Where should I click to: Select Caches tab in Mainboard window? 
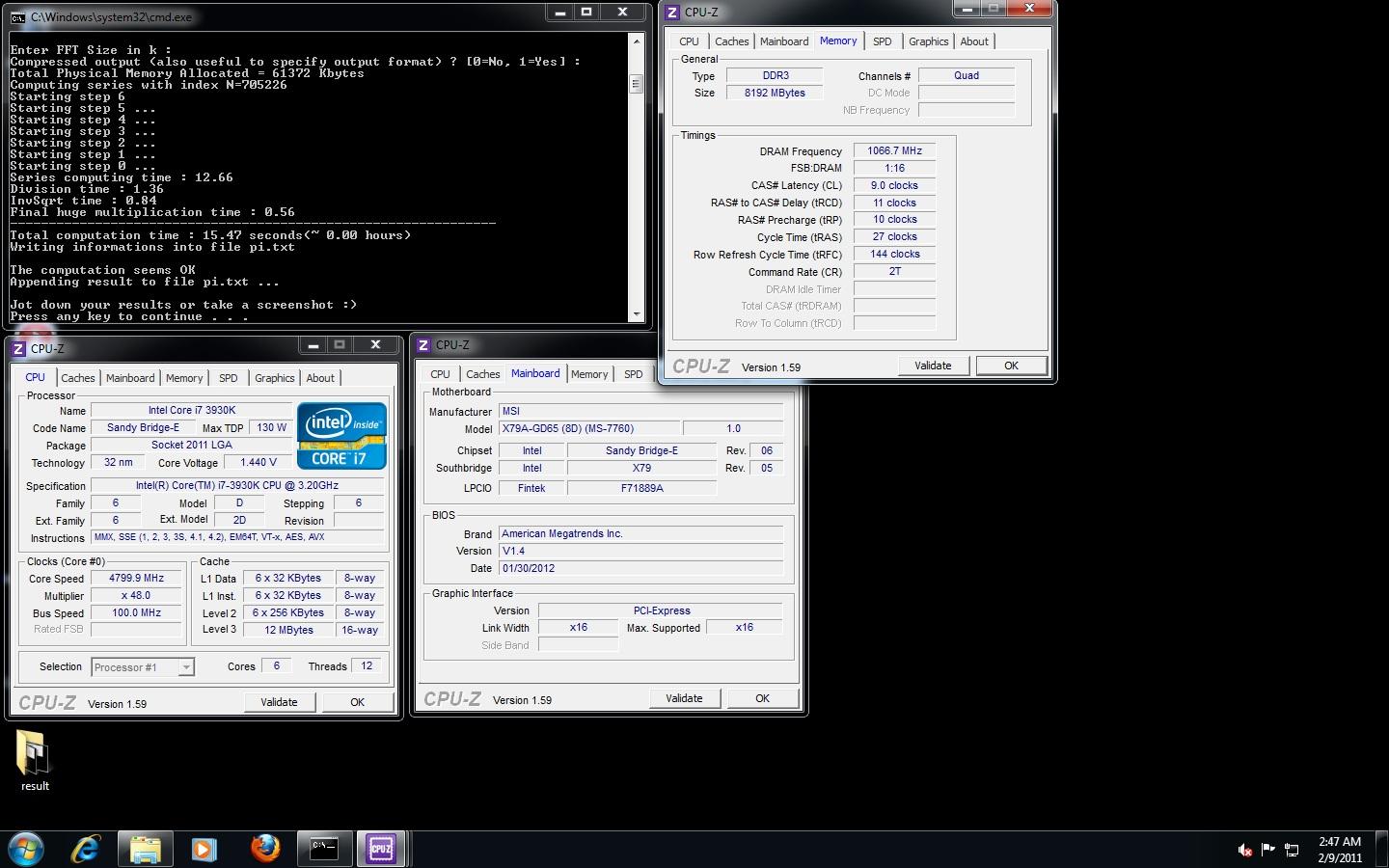pyautogui.click(x=483, y=374)
